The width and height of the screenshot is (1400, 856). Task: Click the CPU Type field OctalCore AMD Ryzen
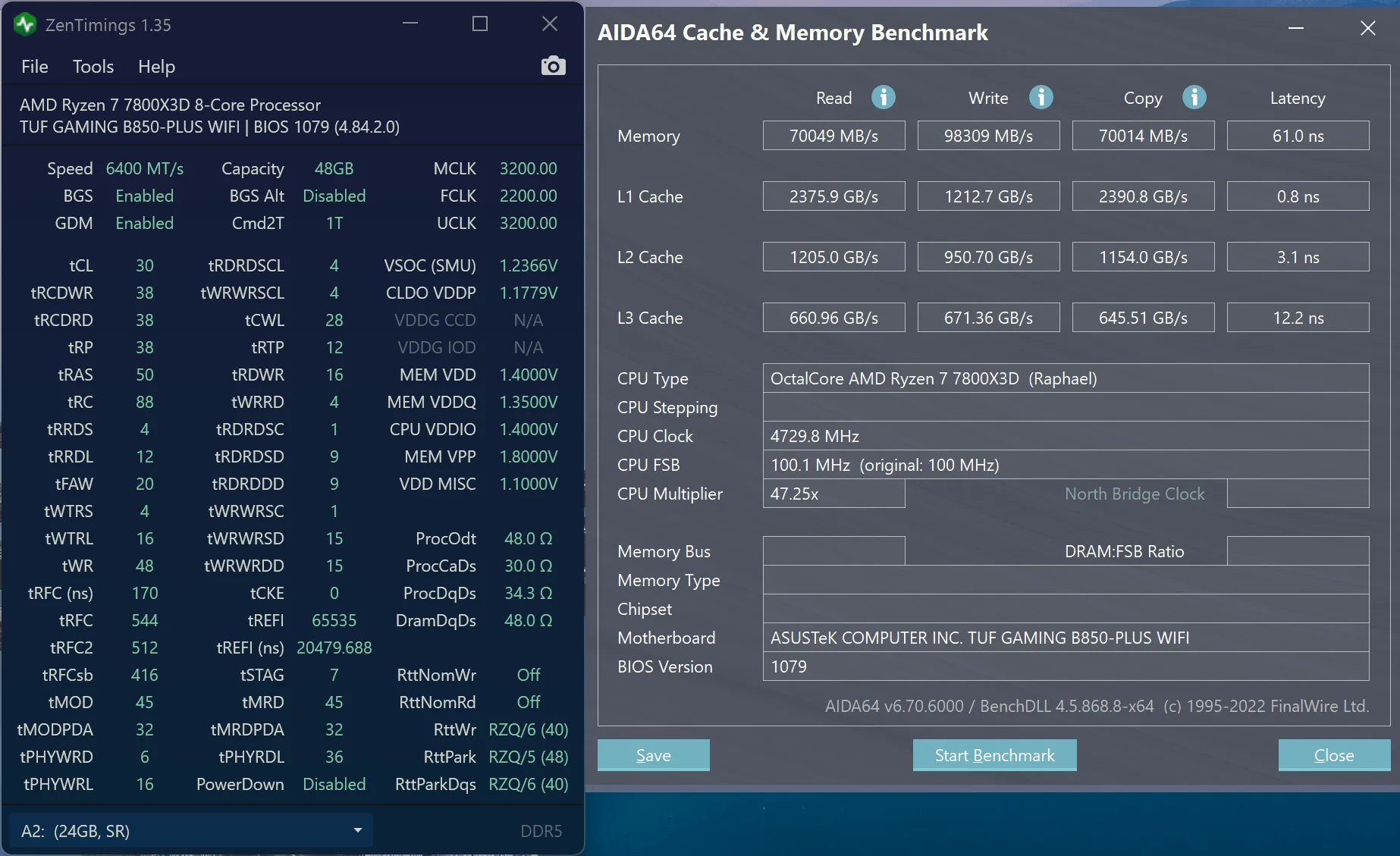click(1066, 378)
